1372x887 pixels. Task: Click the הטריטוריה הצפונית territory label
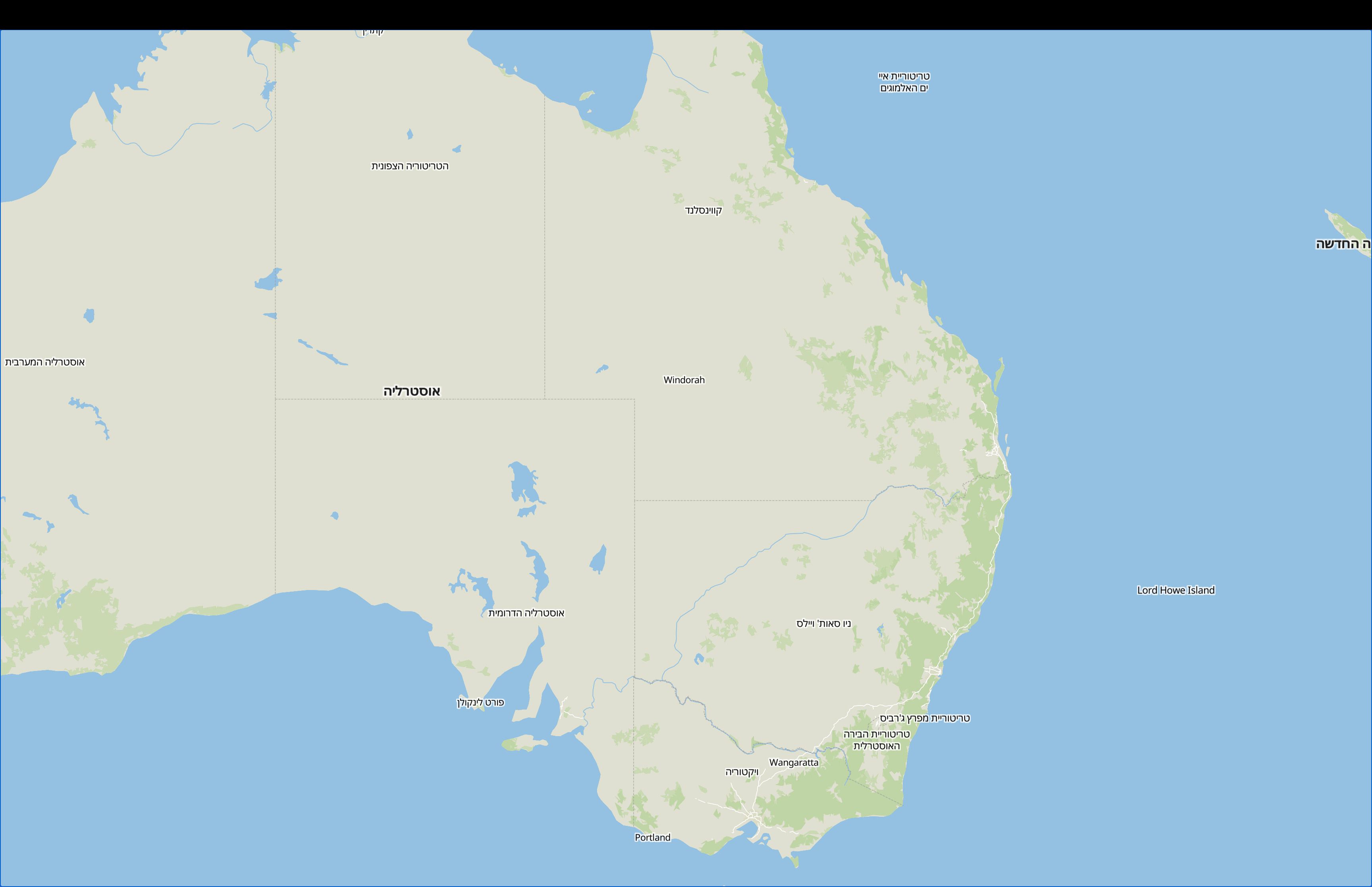(409, 166)
